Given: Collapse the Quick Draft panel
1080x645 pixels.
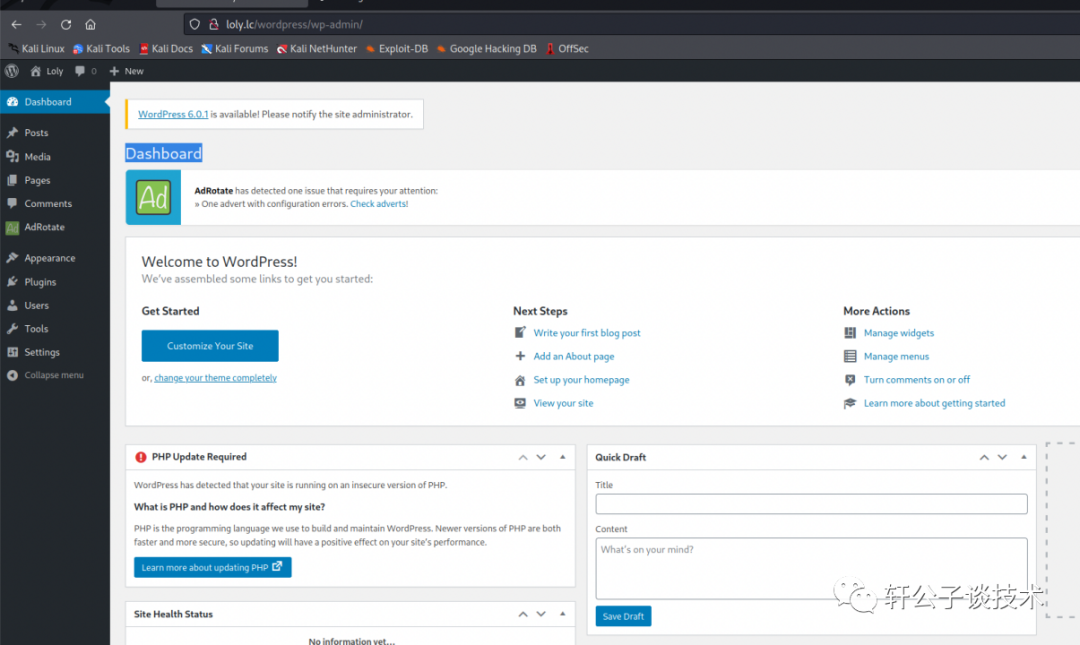Looking at the screenshot, I should tap(1024, 458).
